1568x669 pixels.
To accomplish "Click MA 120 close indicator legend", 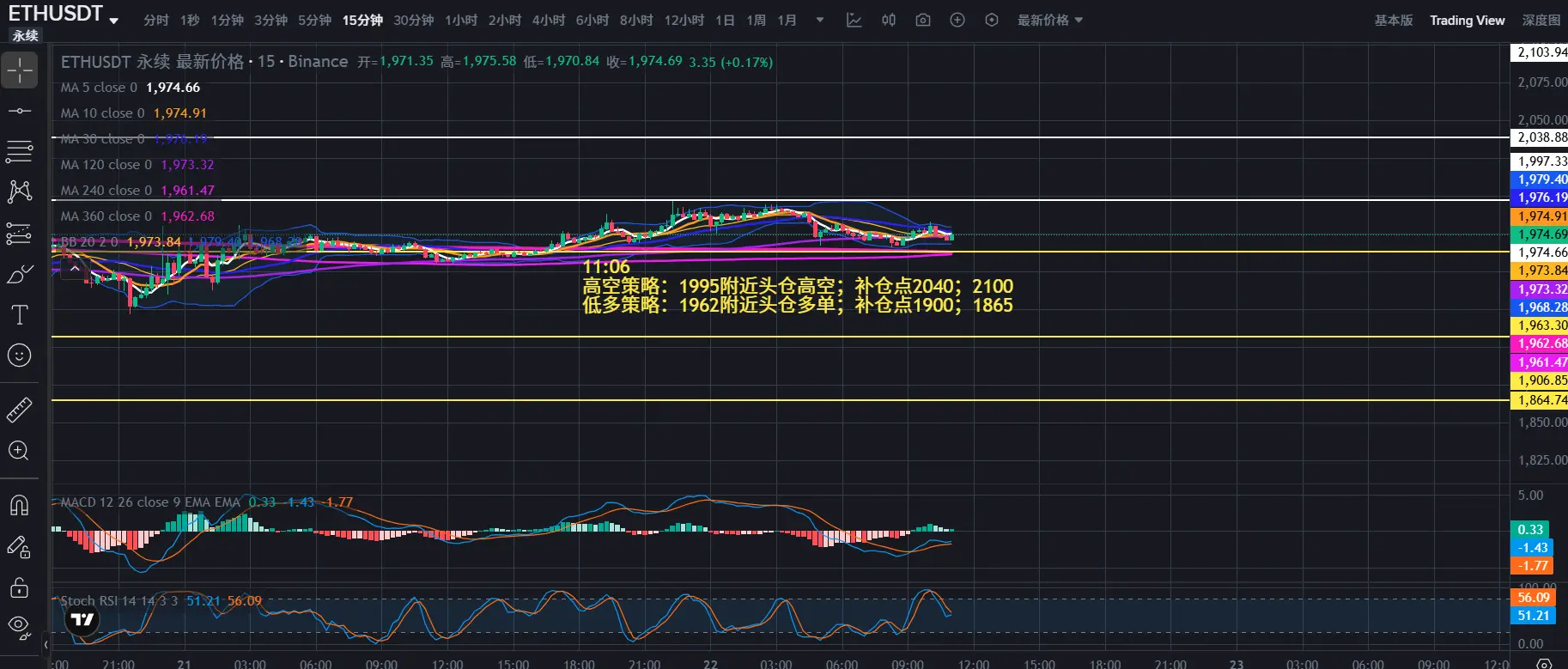I will 137,165.
